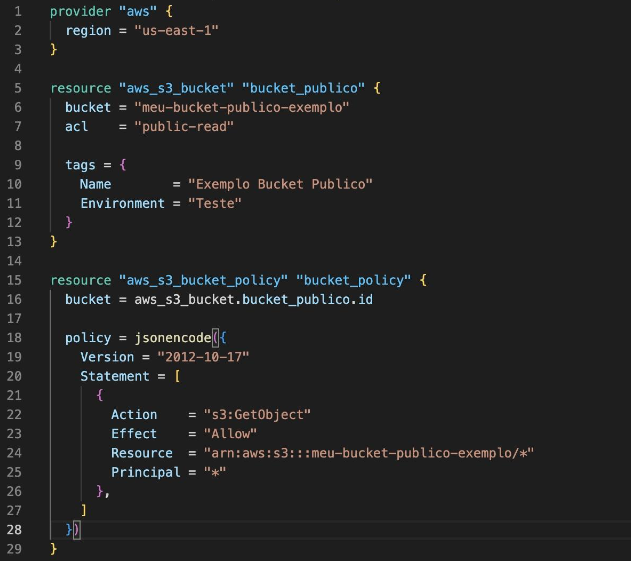This screenshot has height=561, width=631.
Task: Click line number 5 in the gutter
Action: (x=18, y=88)
